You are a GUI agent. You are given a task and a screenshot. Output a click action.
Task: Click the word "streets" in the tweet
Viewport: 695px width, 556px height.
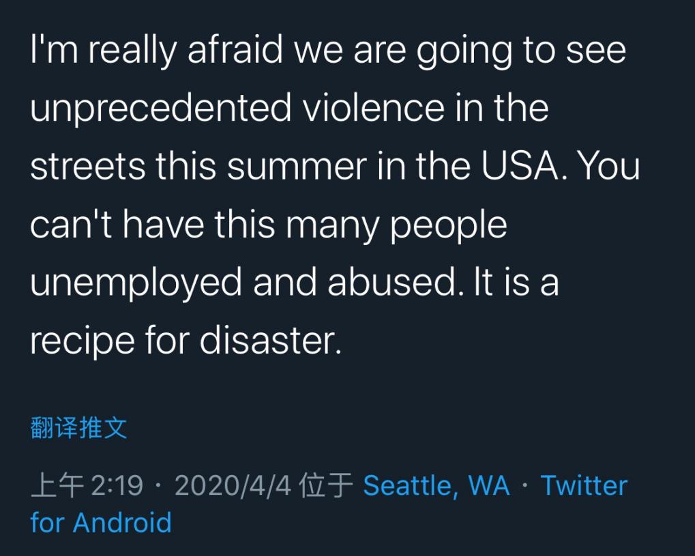(x=88, y=167)
